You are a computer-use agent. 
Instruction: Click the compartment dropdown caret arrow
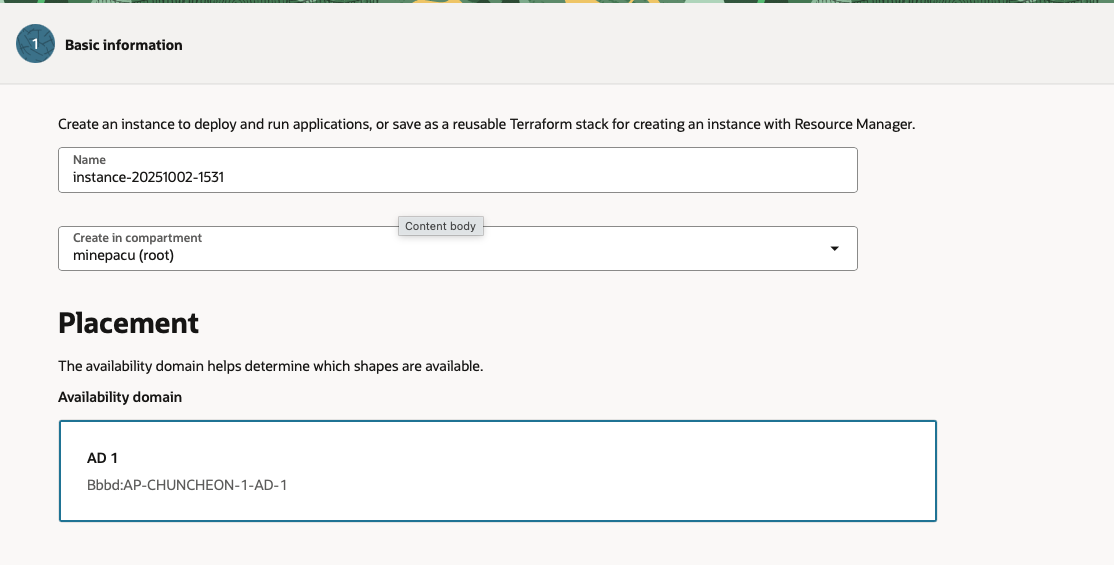[835, 248]
